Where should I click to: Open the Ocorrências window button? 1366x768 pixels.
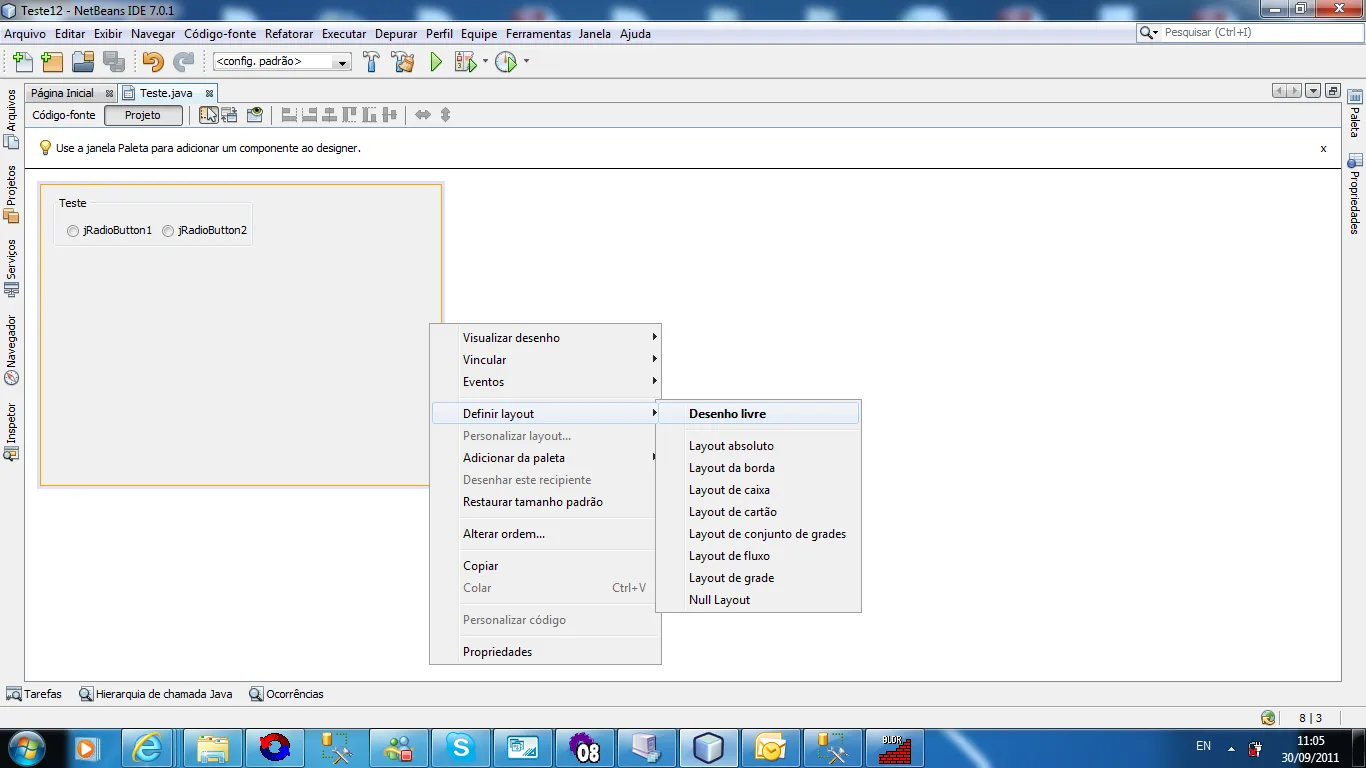click(287, 694)
